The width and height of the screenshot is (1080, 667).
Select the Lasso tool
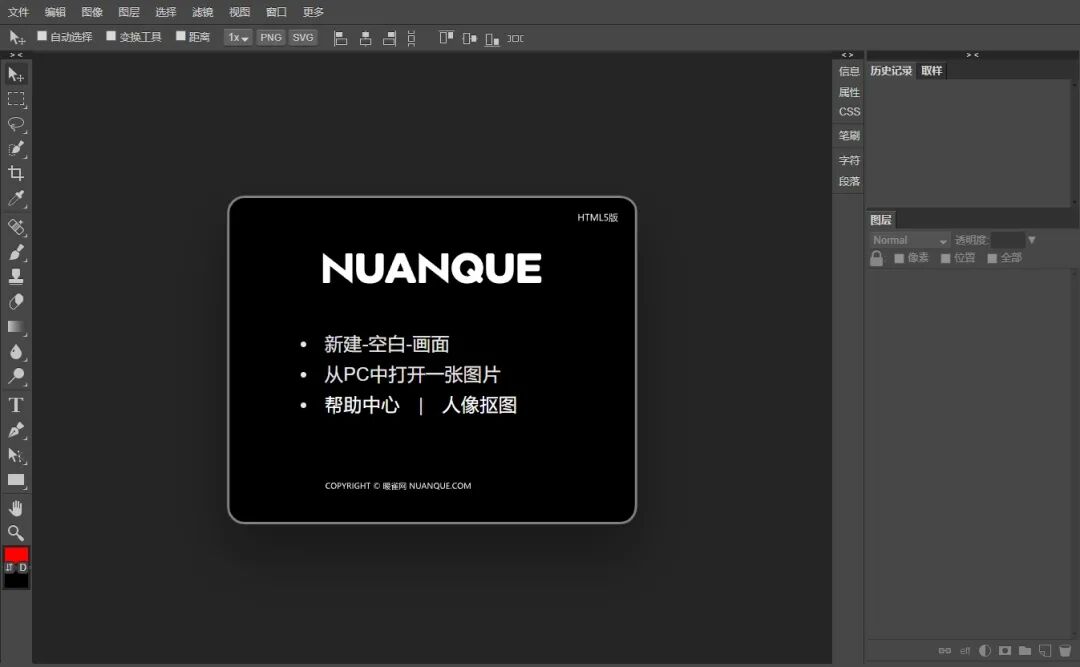pyautogui.click(x=16, y=124)
